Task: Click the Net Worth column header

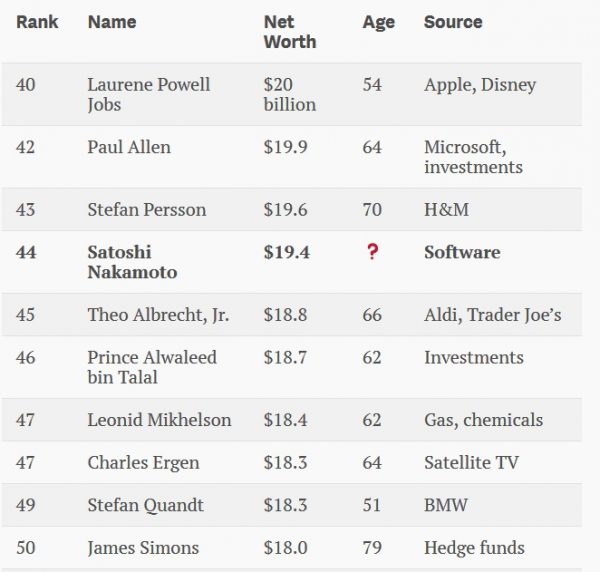Action: pos(290,32)
